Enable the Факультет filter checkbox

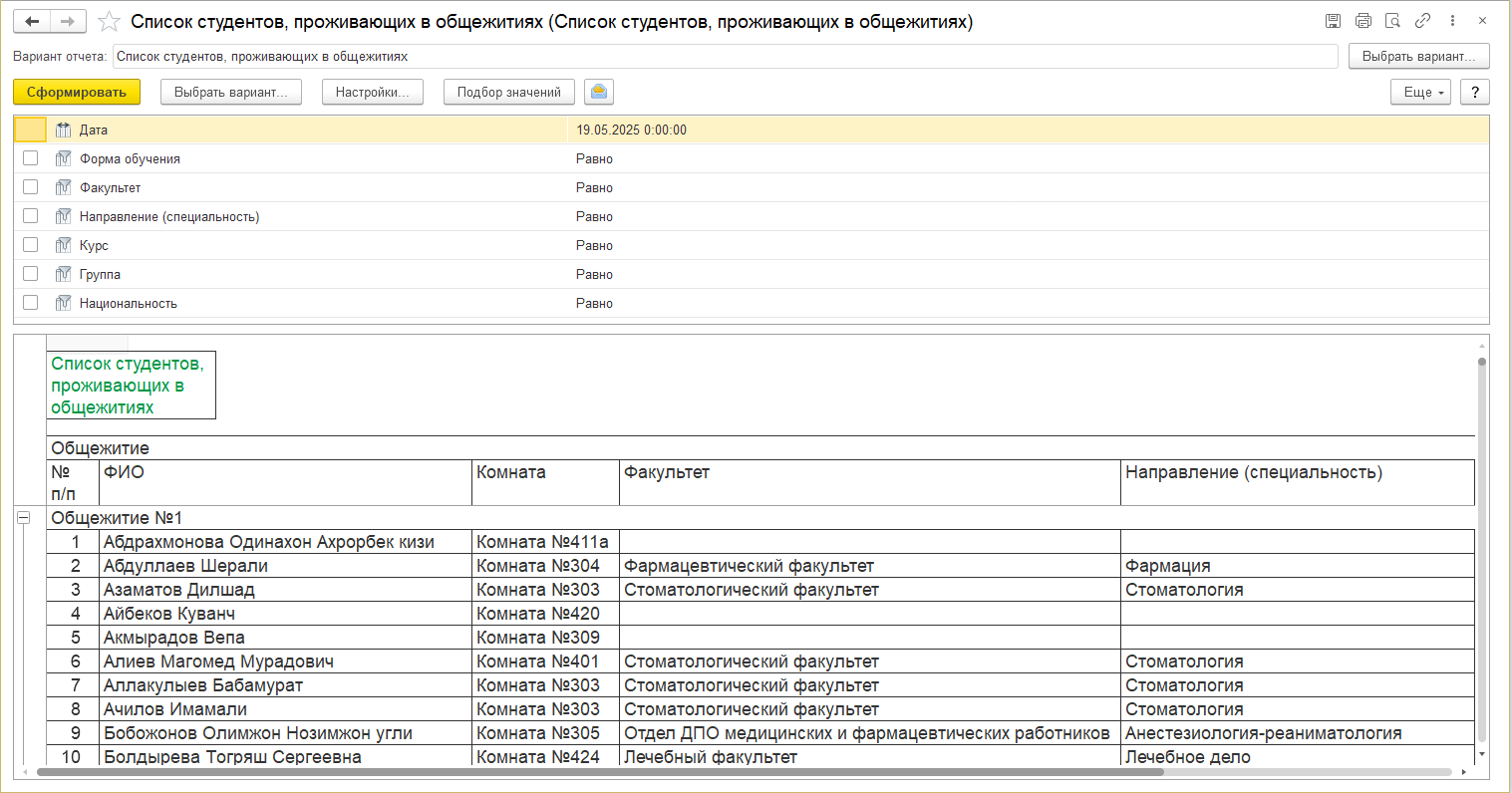[31, 187]
